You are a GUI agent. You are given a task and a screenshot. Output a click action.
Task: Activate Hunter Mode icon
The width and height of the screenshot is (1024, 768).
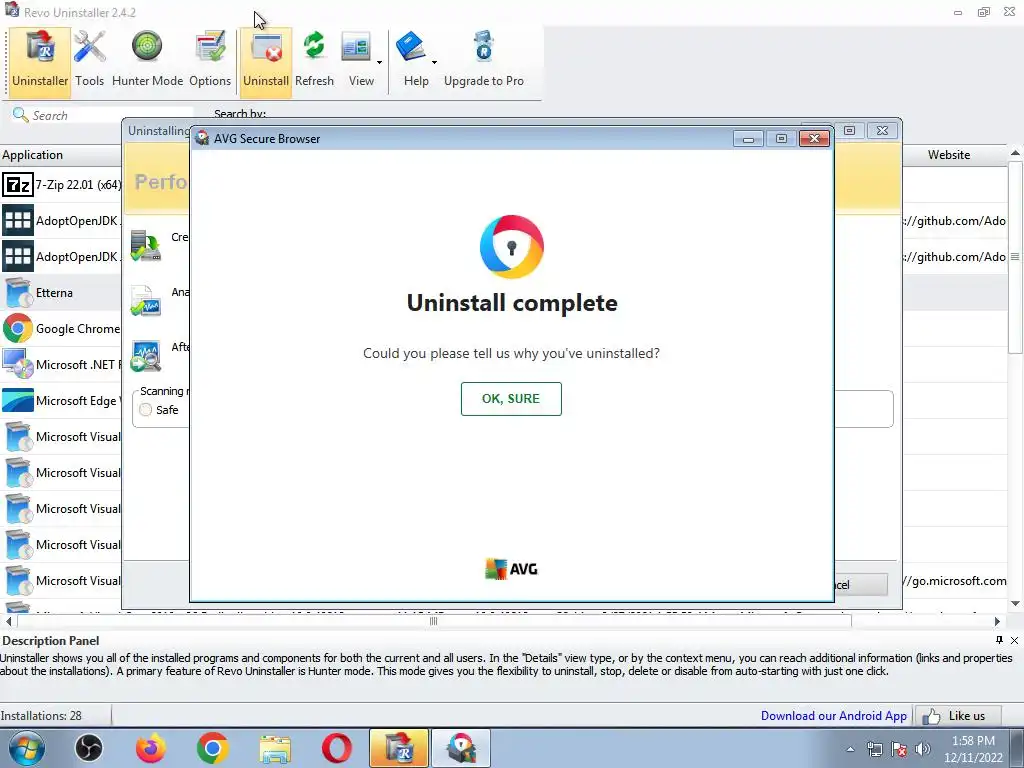click(148, 59)
